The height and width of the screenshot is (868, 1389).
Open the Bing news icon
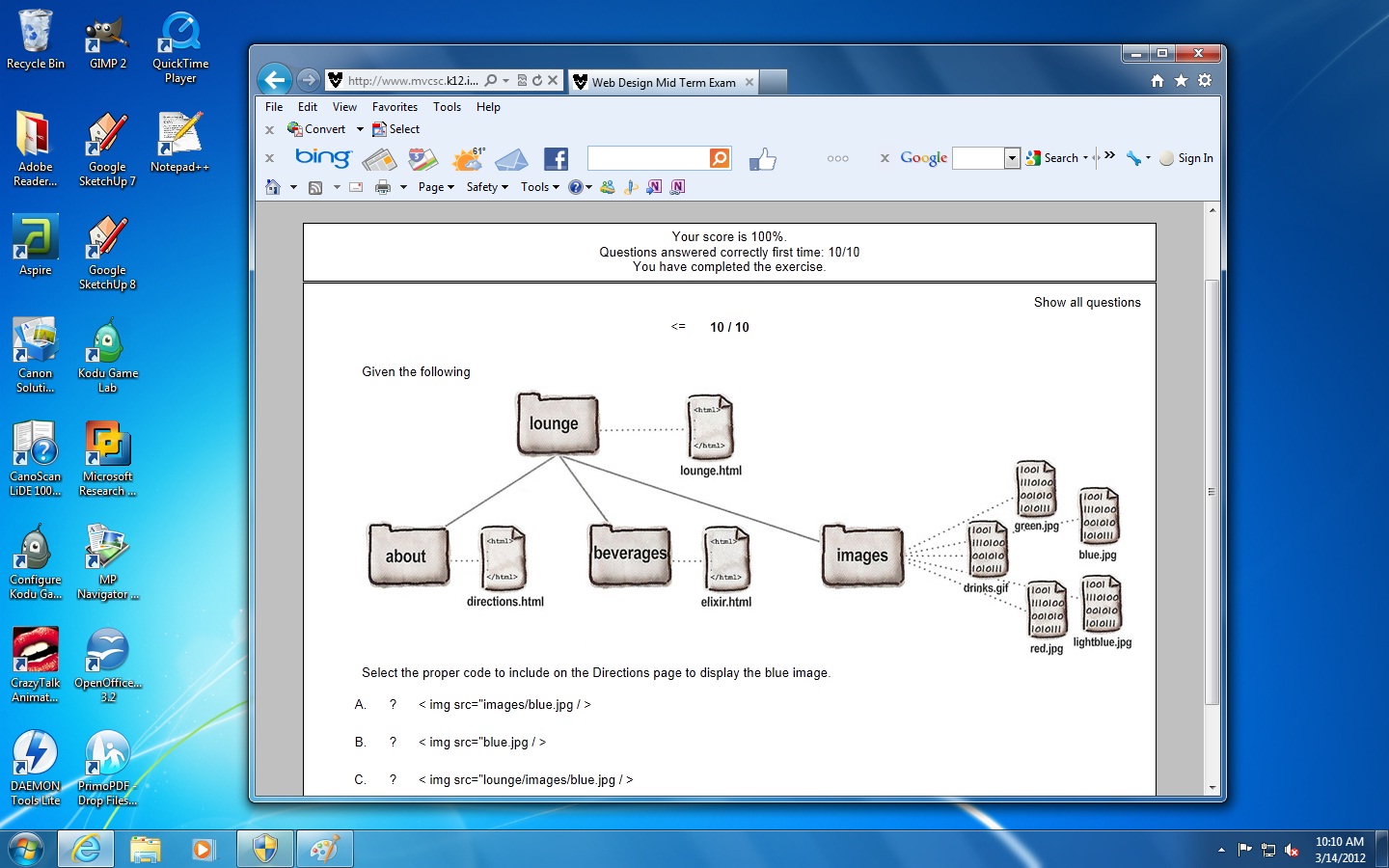pyautogui.click(x=379, y=159)
